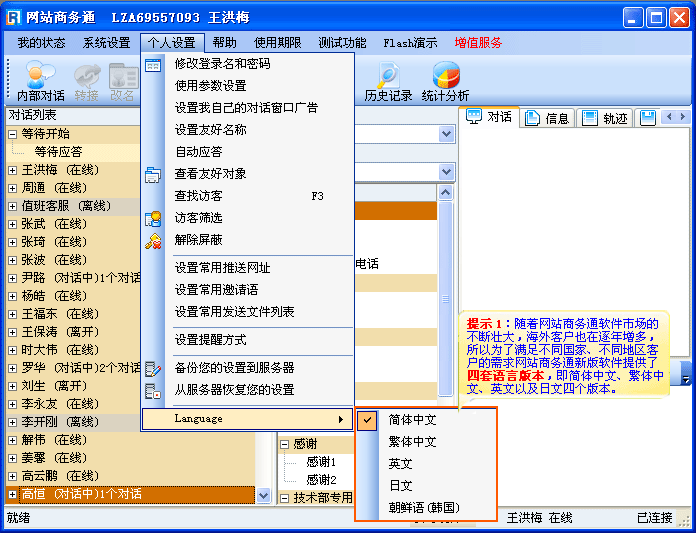
Task: Choose 日文 language option
Action: (x=400, y=486)
